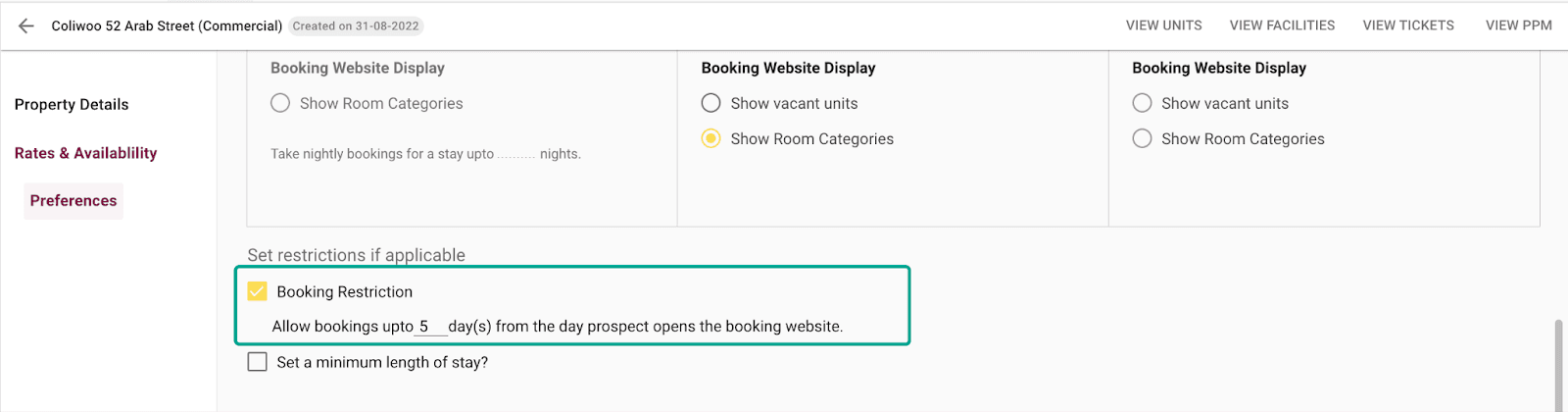Click the Created on 31-08-2022 badge
The height and width of the screenshot is (412, 1568).
click(x=356, y=26)
